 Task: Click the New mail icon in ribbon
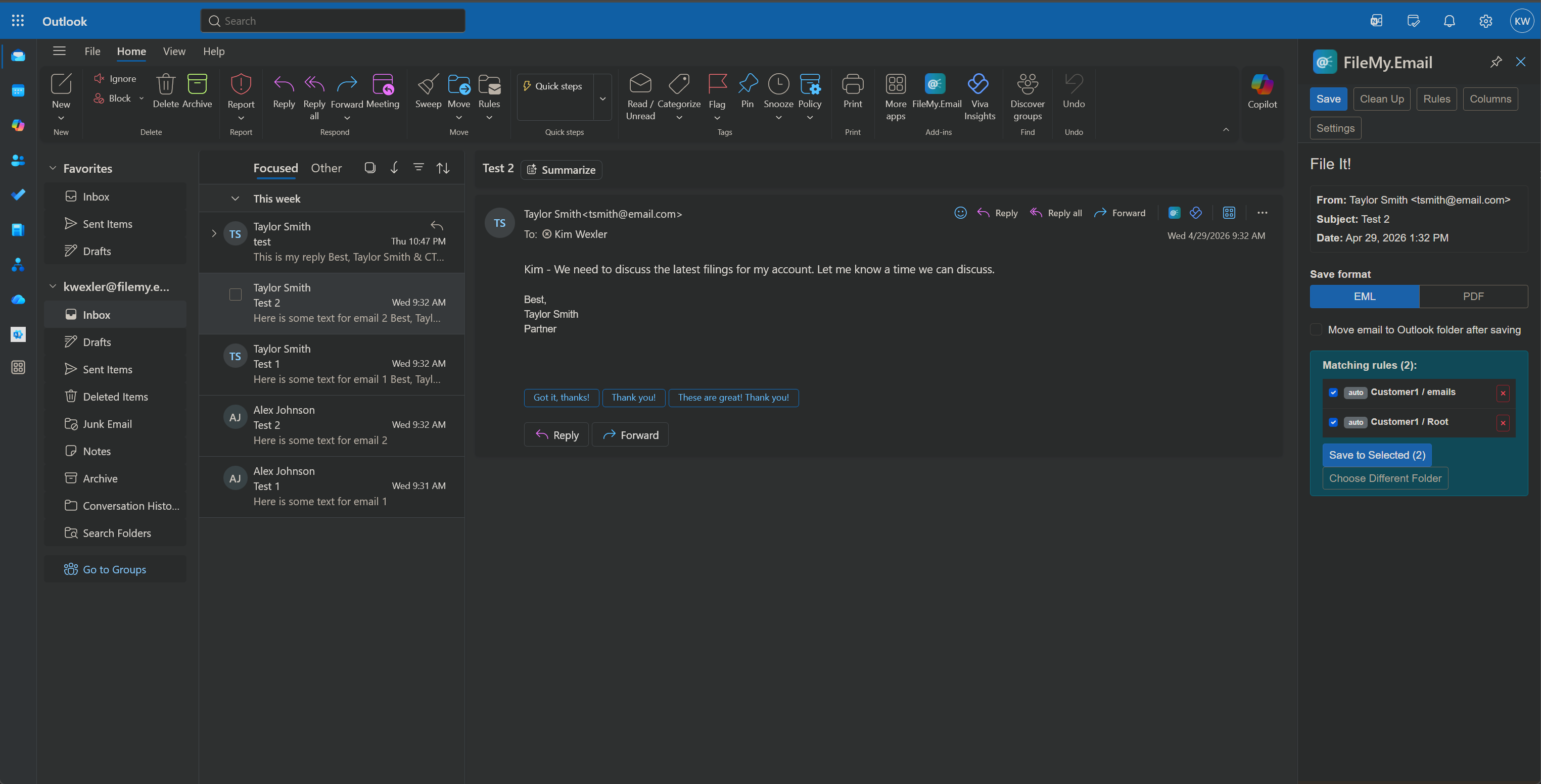(x=61, y=84)
